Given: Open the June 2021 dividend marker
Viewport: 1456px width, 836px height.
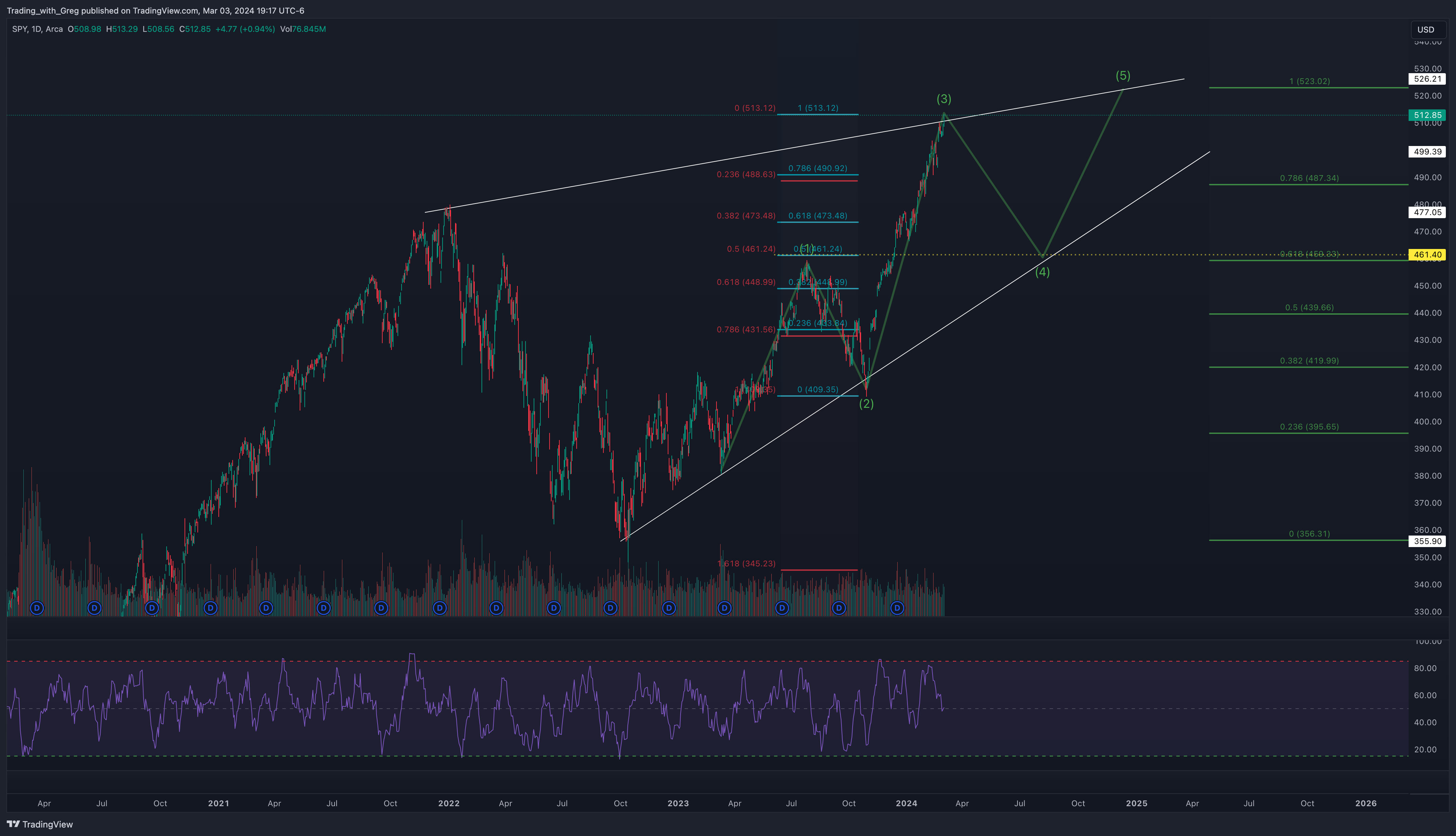Looking at the screenshot, I should (x=324, y=607).
